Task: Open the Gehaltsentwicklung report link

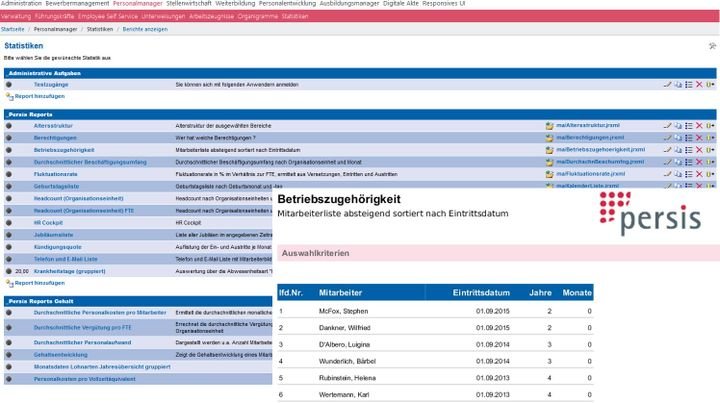Action: pyautogui.click(x=61, y=355)
